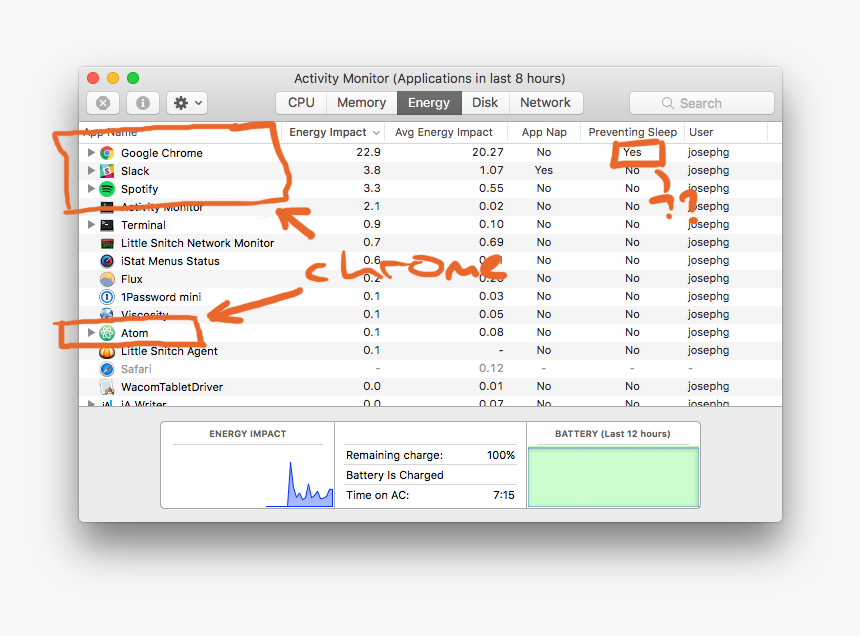Select Little Snitch Network Monitor row
The height and width of the screenshot is (636, 860).
click(430, 243)
